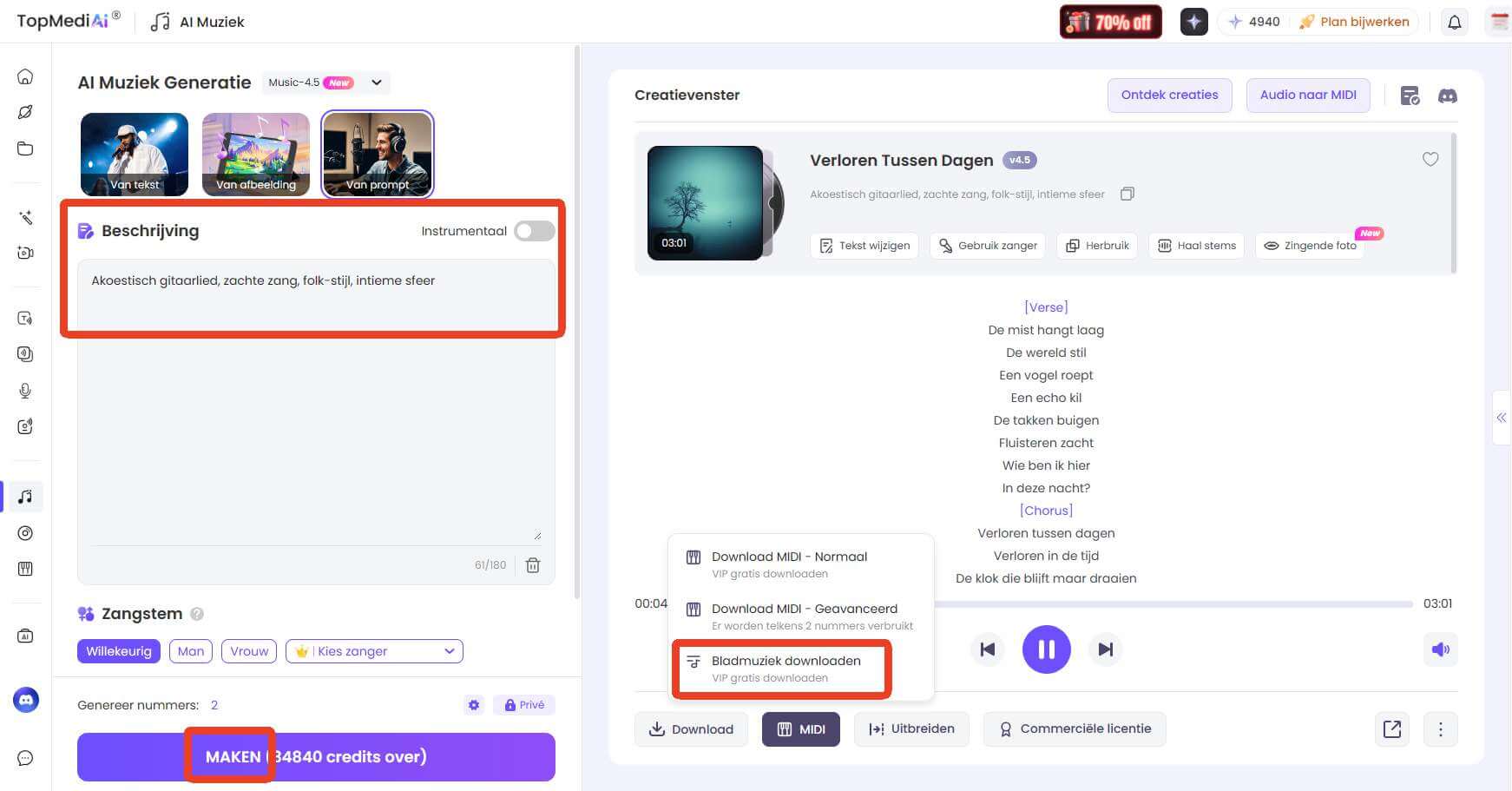Screen dimensions: 1512x791
Task: Open the share/export icon beside Commerciële licentie
Action: tap(1392, 729)
